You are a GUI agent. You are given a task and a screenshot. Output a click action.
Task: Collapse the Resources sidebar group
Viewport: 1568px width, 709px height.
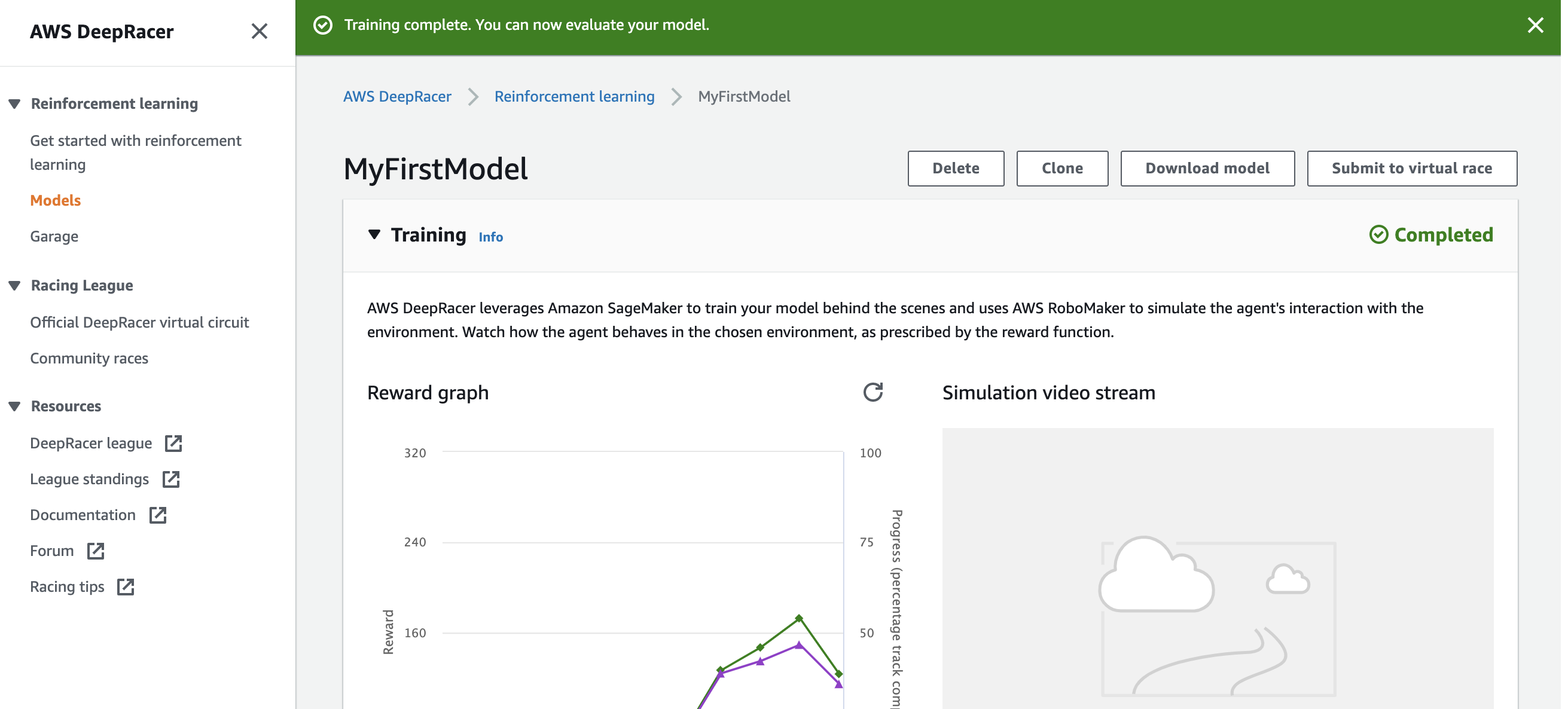pyautogui.click(x=14, y=406)
